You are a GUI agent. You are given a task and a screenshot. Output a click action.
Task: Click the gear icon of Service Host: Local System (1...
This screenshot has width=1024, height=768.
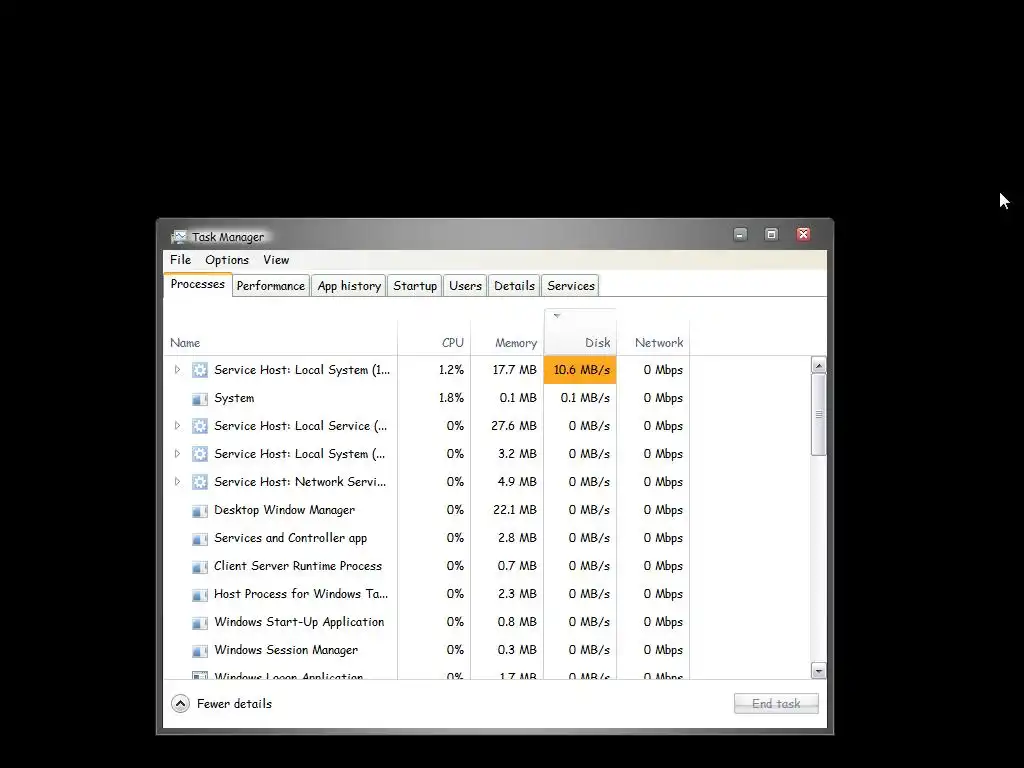(x=200, y=370)
